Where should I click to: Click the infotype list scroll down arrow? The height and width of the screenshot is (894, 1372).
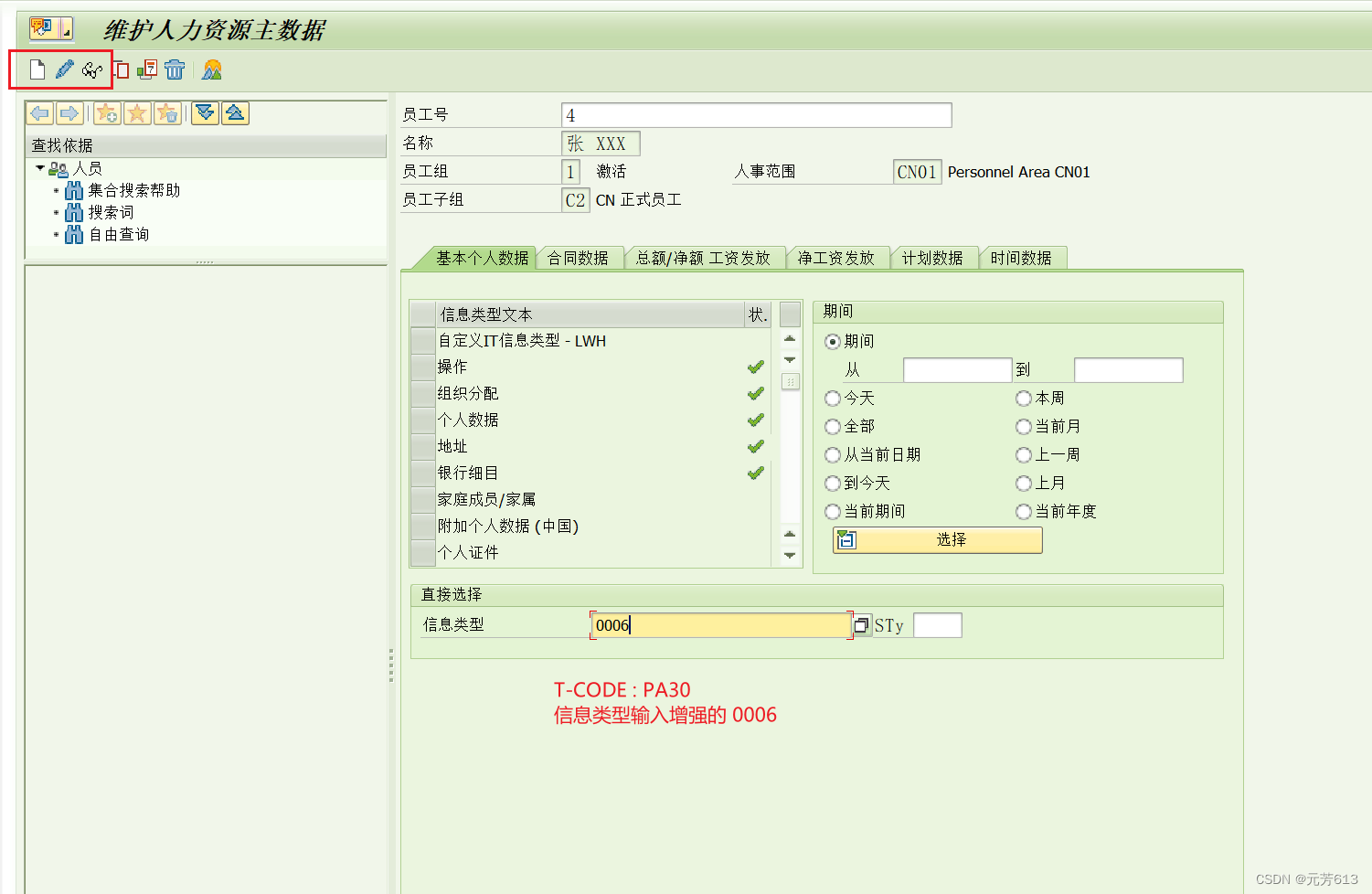coord(790,556)
